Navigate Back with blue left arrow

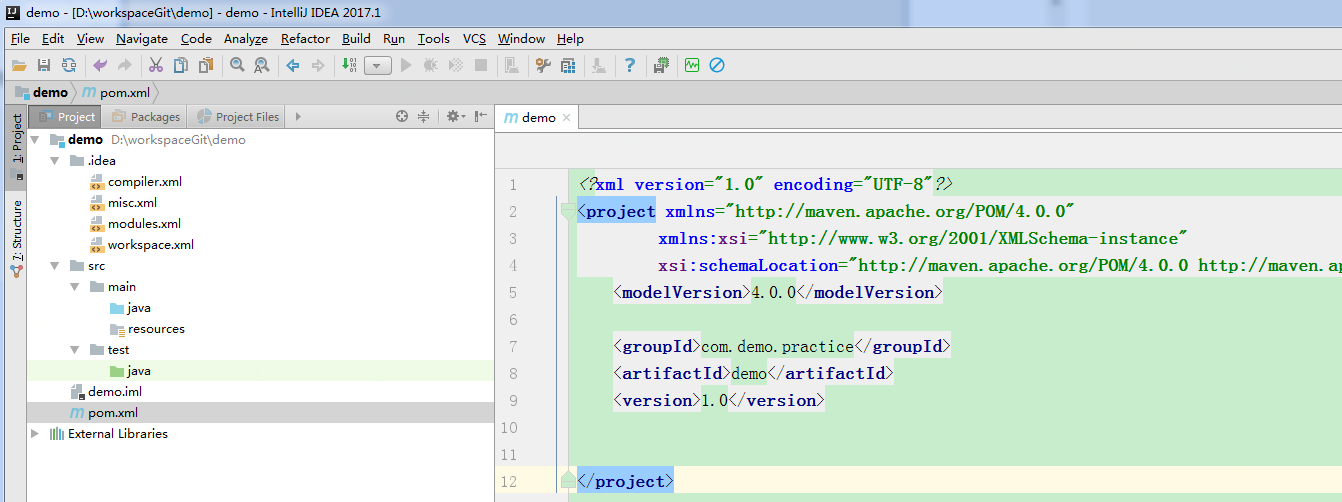(293, 66)
